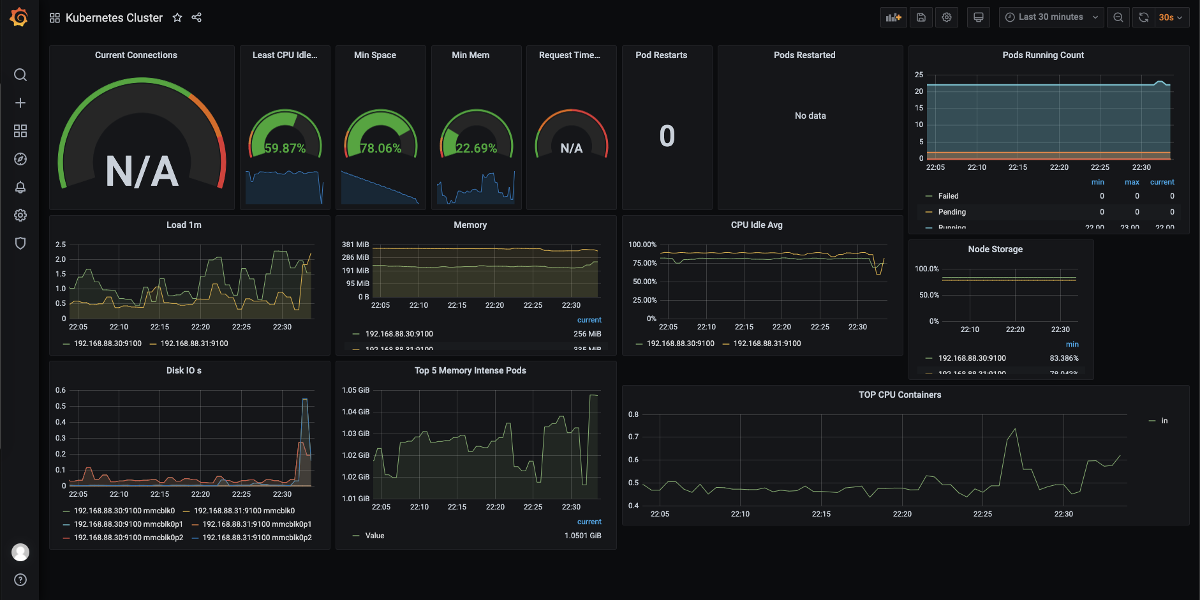This screenshot has width=1200, height=600.
Task: Click the Pending series color swatch in legend
Action: pyautogui.click(x=929, y=213)
